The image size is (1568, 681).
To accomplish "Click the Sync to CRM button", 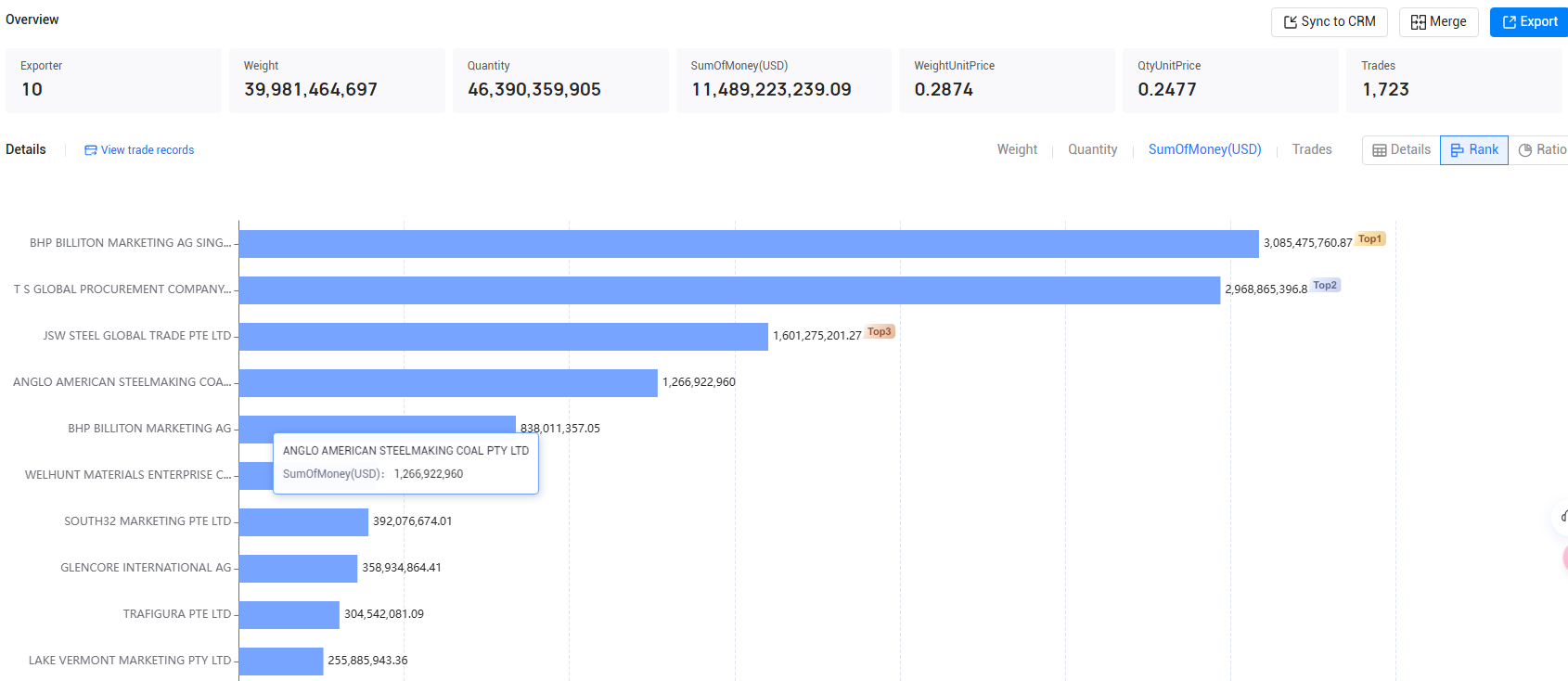I will [1329, 22].
